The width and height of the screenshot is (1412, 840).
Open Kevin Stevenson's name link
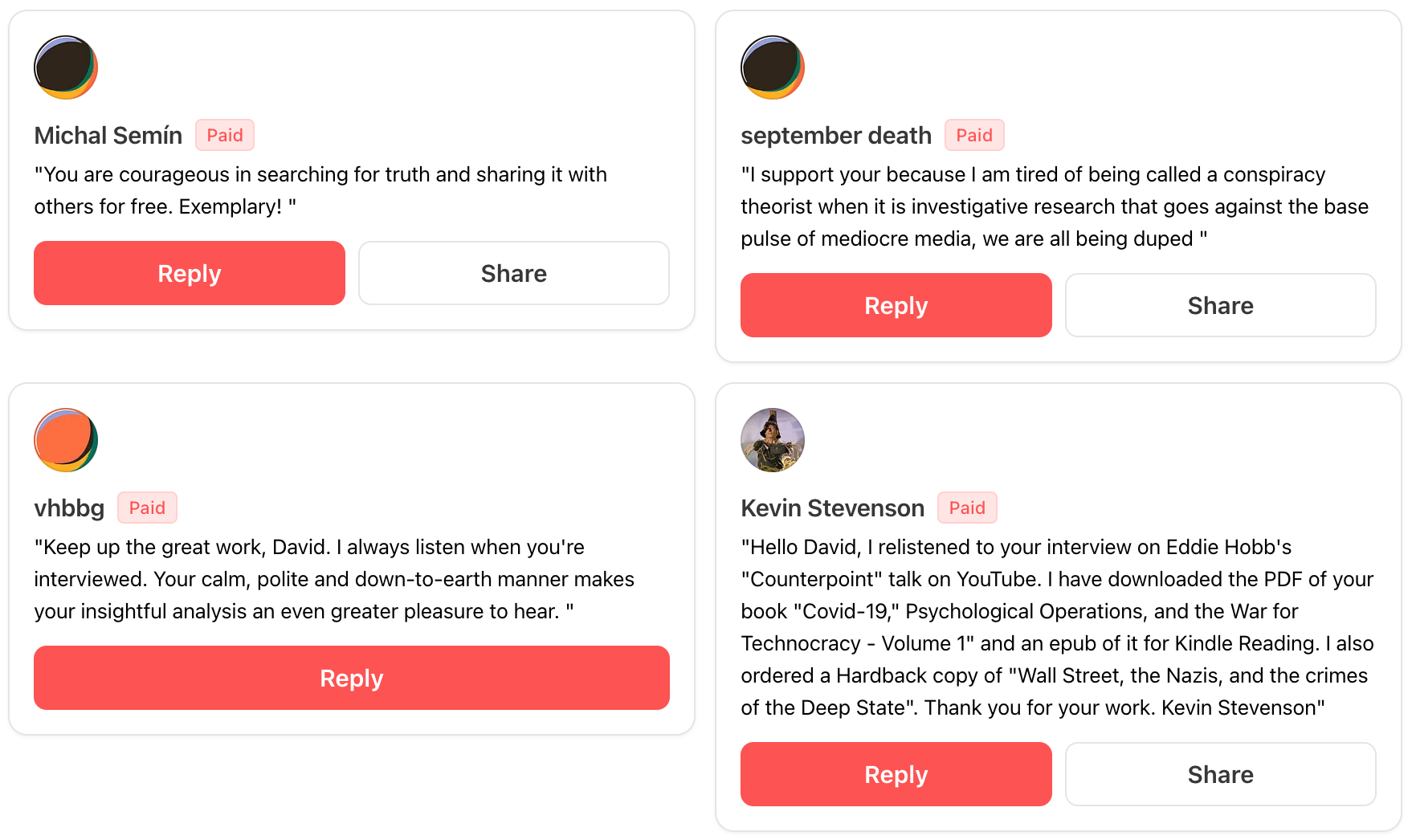[x=833, y=508]
